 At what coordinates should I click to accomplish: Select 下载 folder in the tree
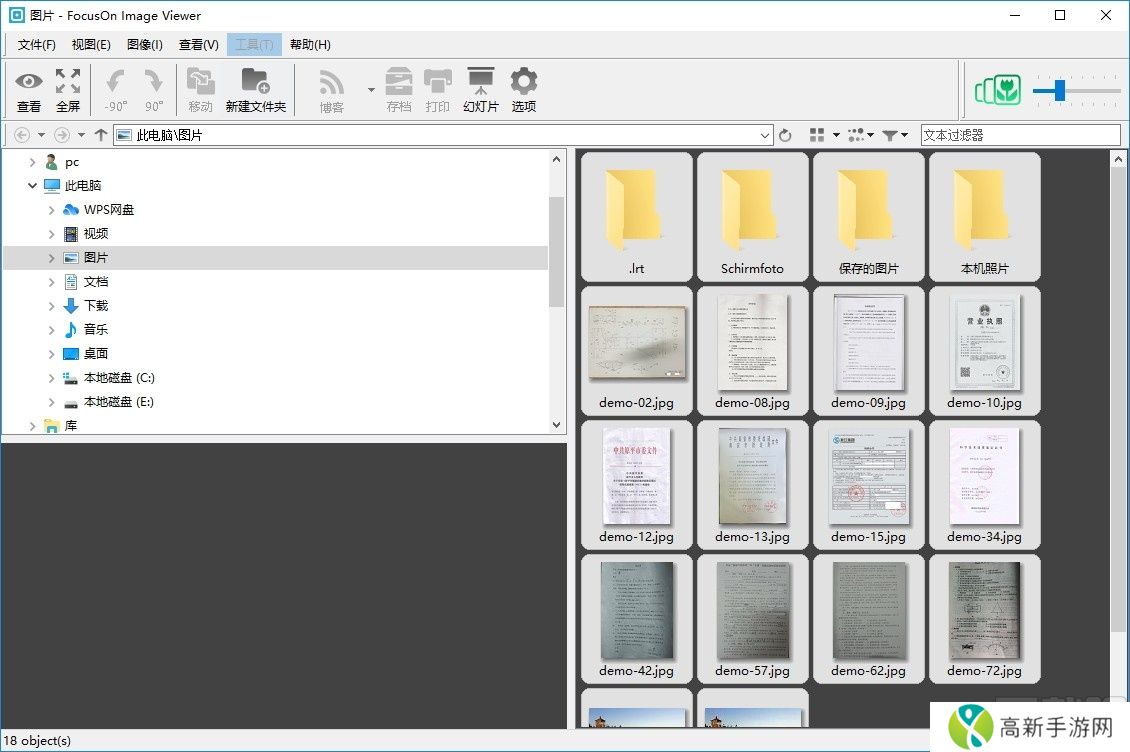coord(96,306)
